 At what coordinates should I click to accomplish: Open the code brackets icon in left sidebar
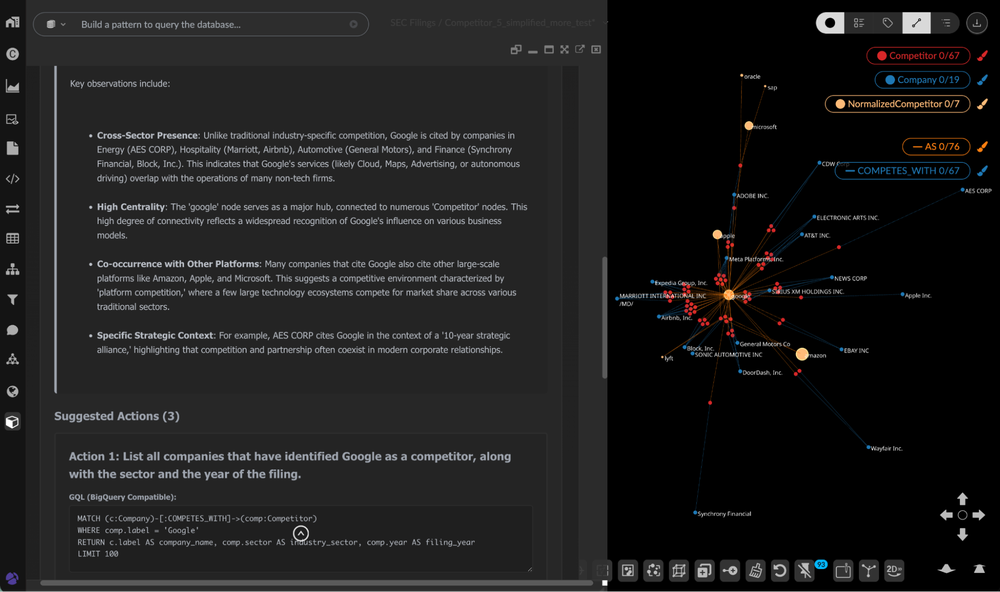coord(13,179)
